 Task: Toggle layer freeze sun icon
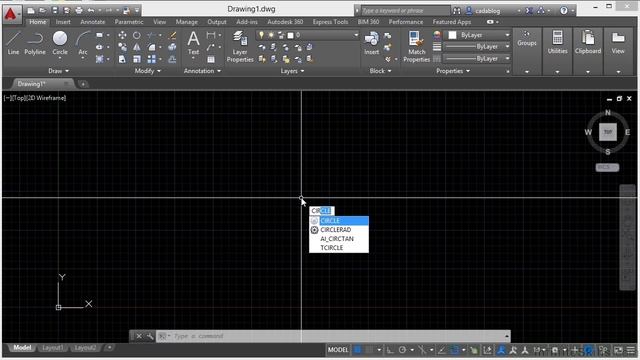(x=271, y=35)
